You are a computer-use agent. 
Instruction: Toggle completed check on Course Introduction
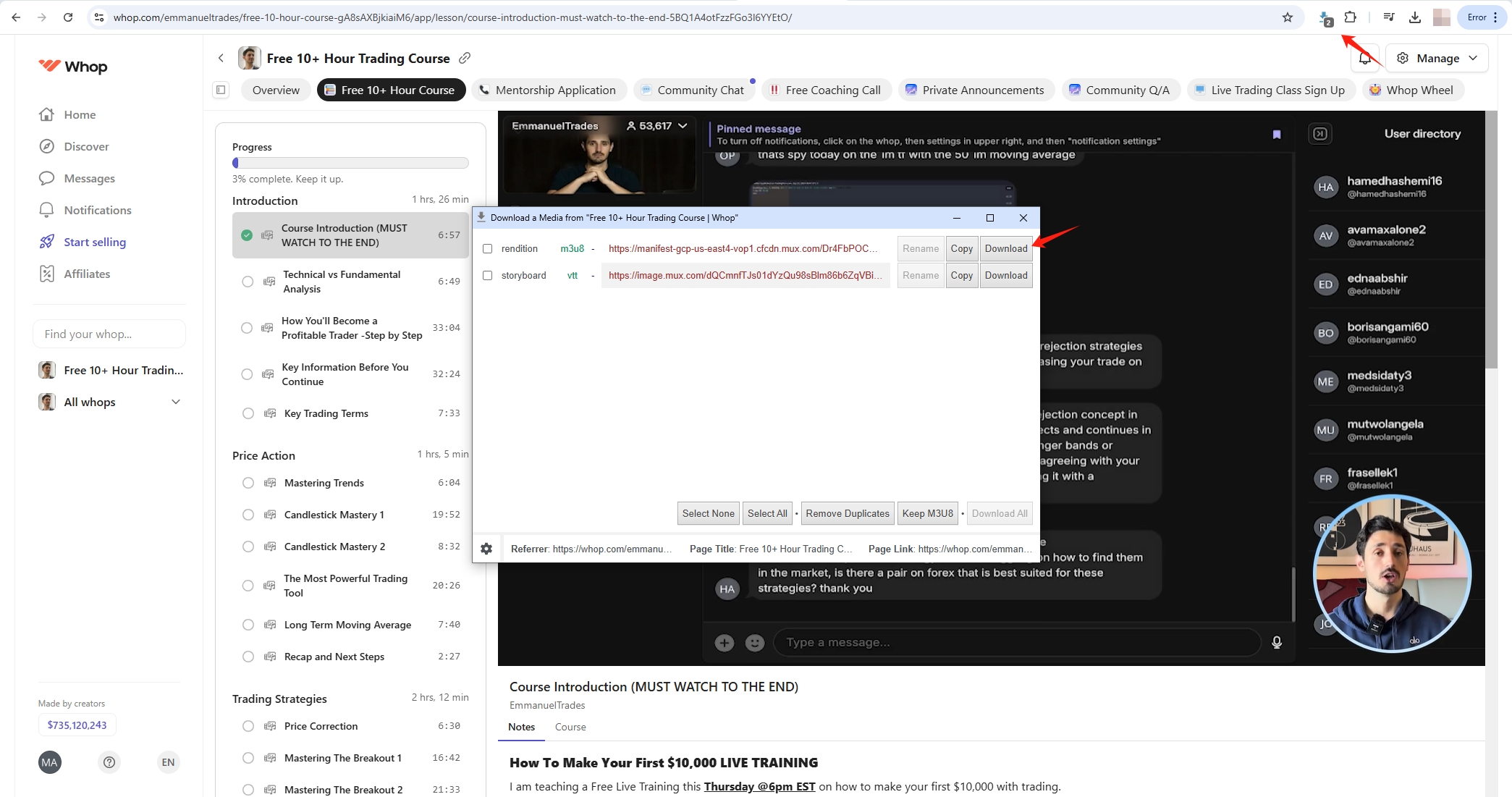[247, 235]
